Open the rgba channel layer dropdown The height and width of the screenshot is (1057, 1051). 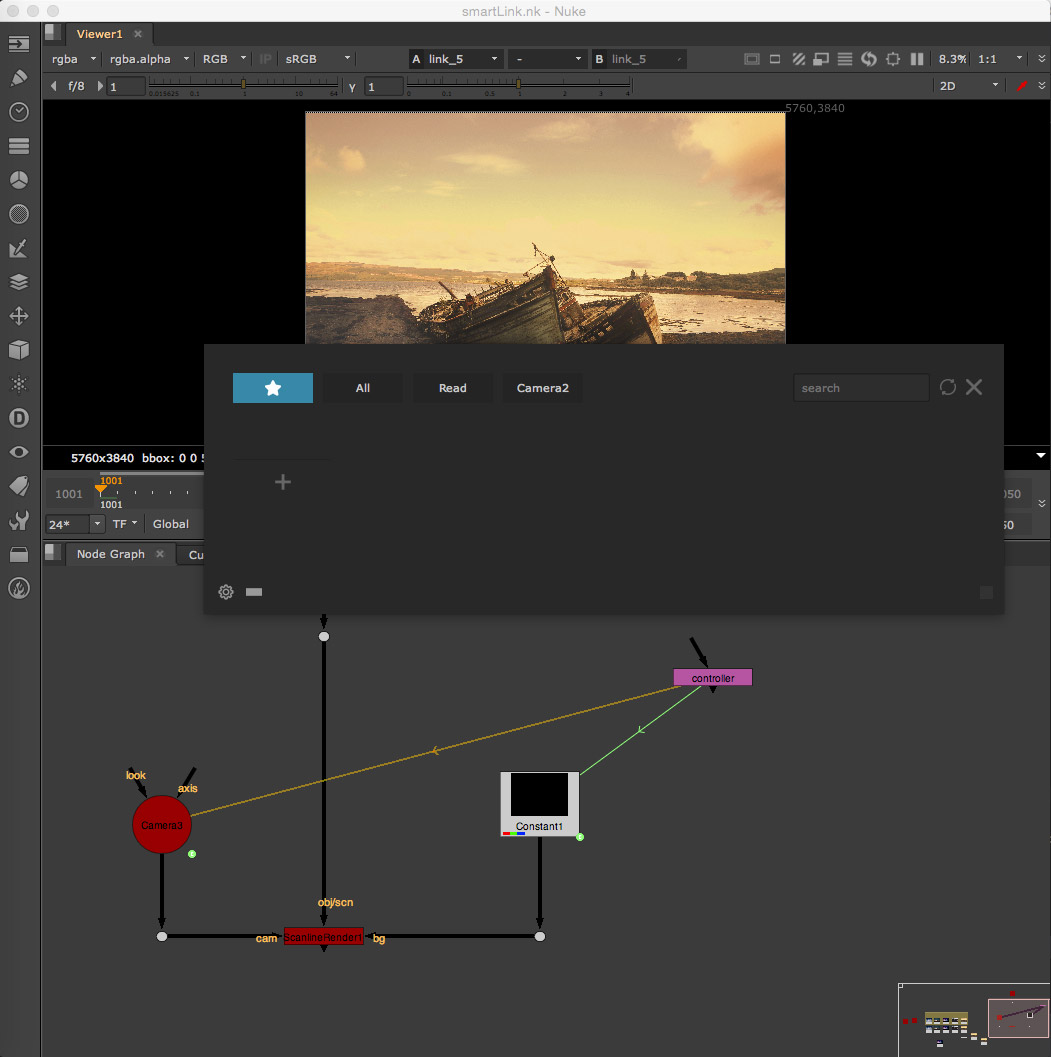pos(73,59)
